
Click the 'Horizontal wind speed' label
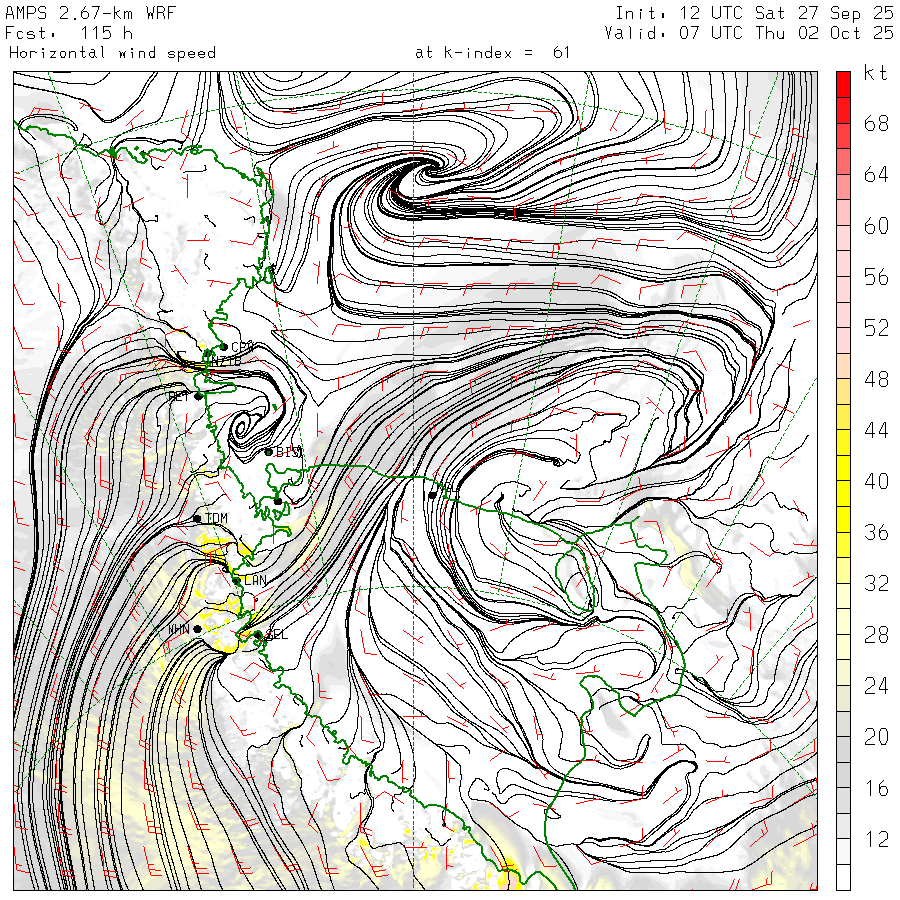pyautogui.click(x=112, y=53)
